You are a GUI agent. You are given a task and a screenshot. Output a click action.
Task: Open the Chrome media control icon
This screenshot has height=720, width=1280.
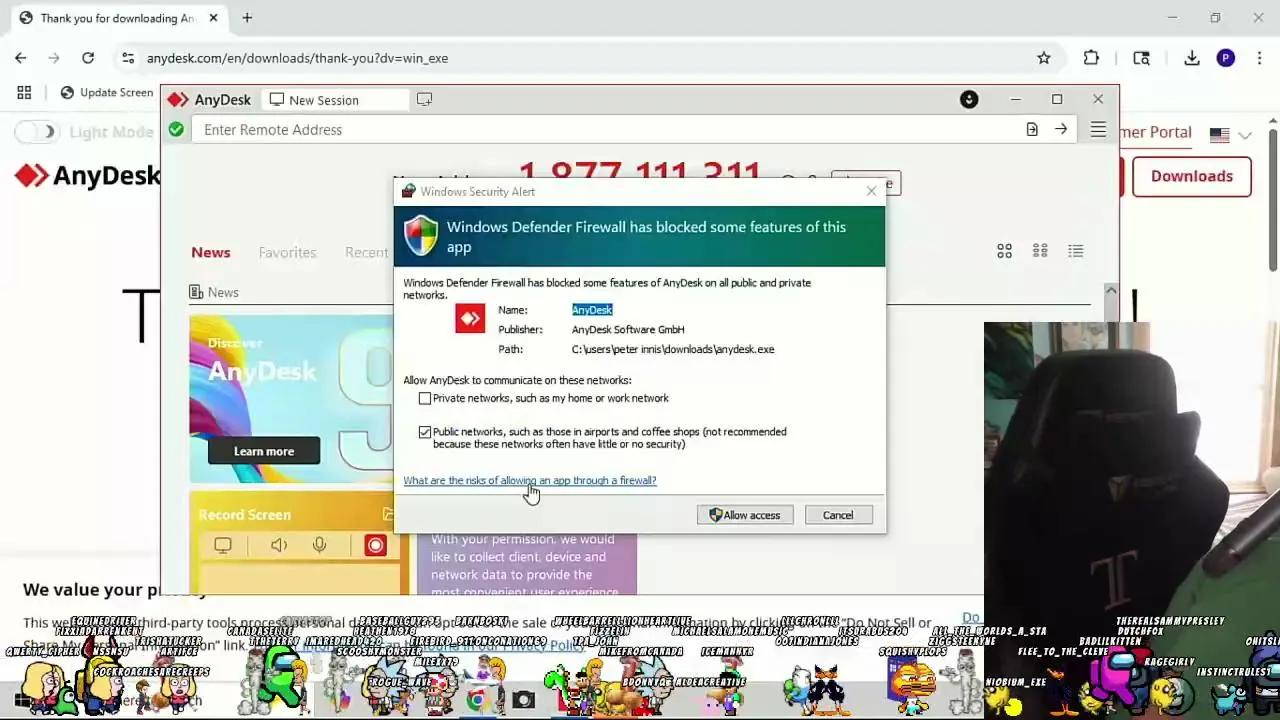pyautogui.click(x=1141, y=58)
